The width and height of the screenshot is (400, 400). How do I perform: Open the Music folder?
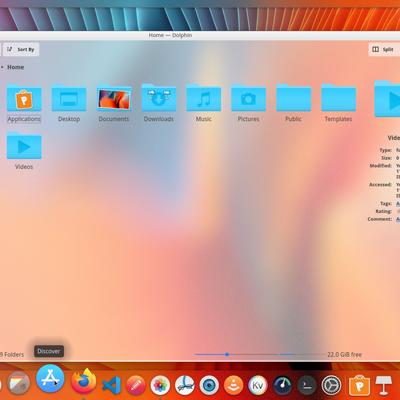pos(204,98)
